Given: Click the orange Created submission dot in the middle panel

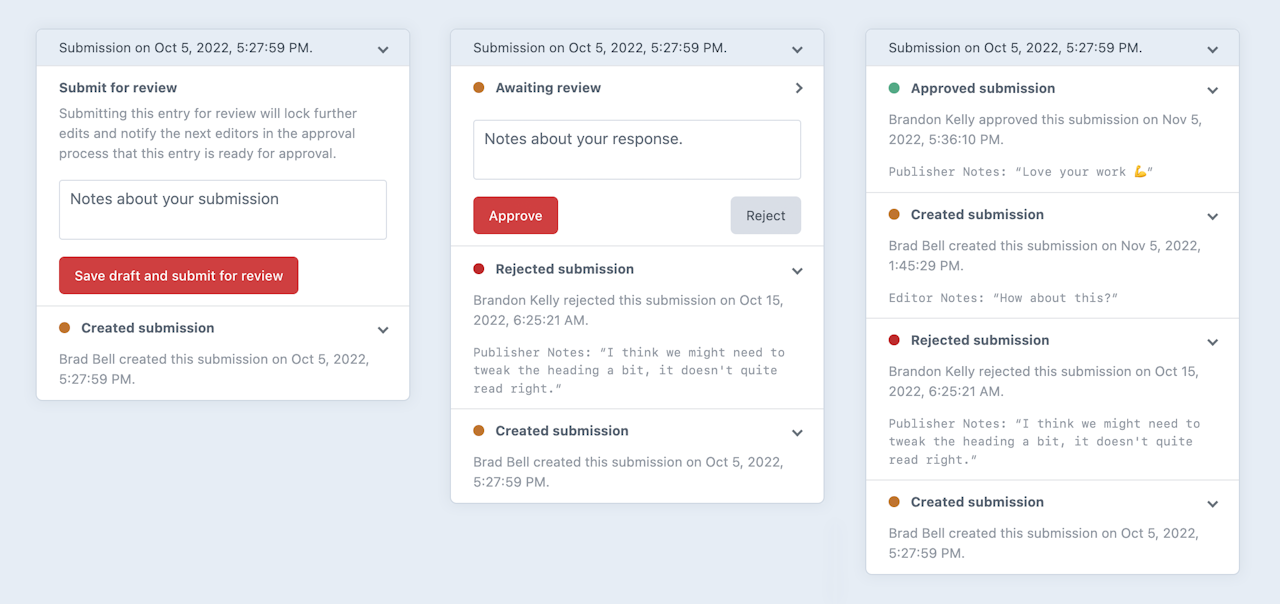Looking at the screenshot, I should (479, 431).
